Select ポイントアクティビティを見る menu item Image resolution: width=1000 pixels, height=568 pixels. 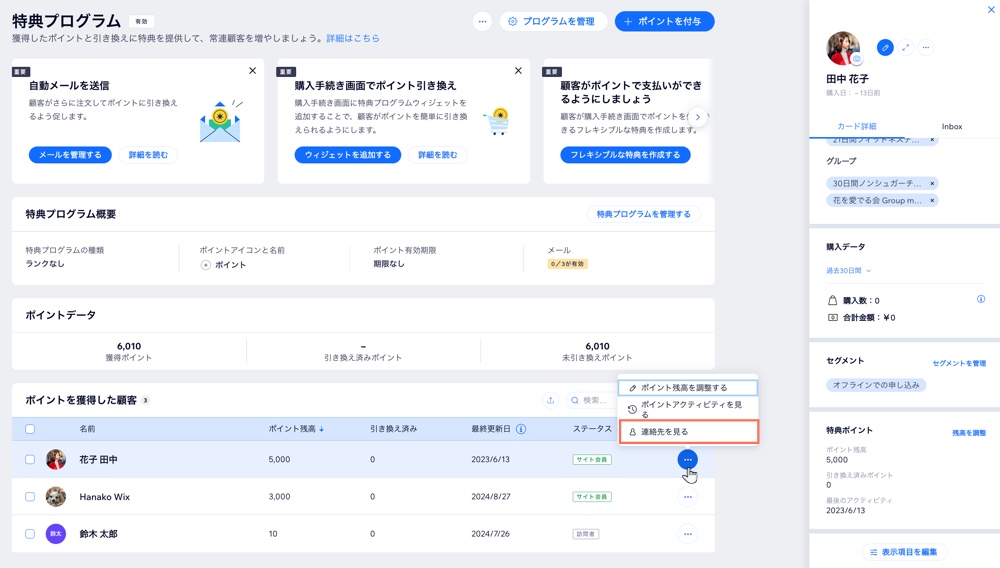coord(688,409)
